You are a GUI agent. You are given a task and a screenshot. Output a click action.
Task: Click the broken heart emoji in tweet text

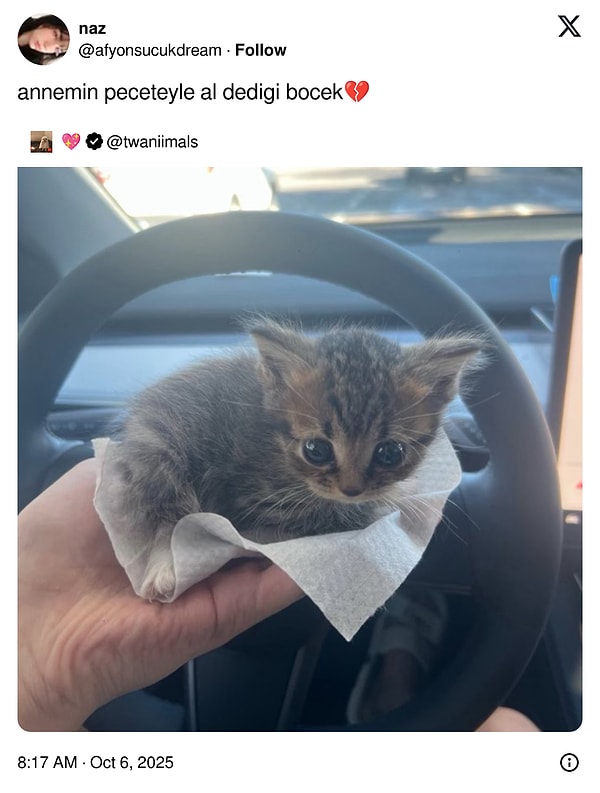[357, 92]
